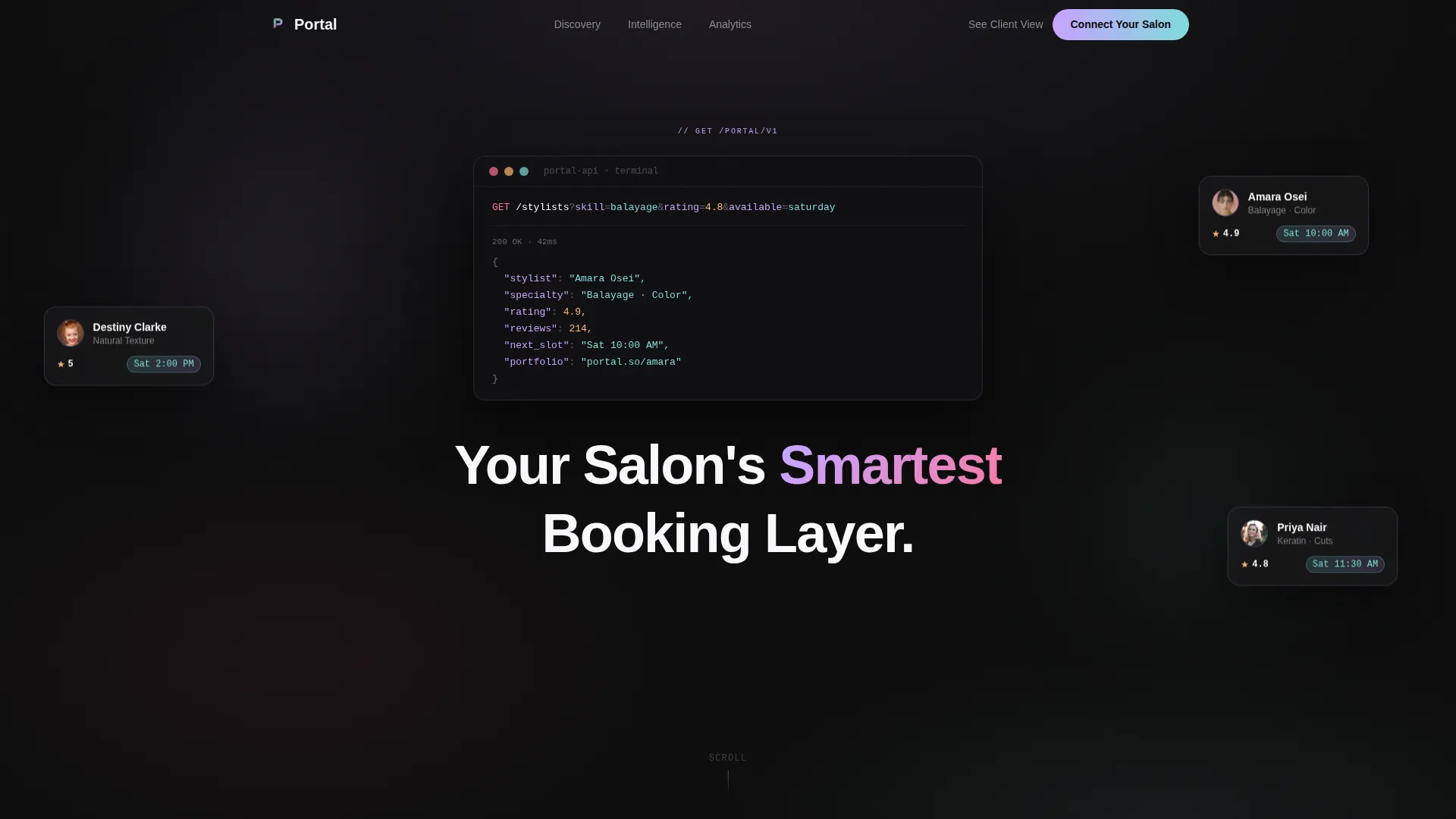Click the green terminal window dot
Viewport: 1456px width, 819px height.
pyautogui.click(x=524, y=171)
